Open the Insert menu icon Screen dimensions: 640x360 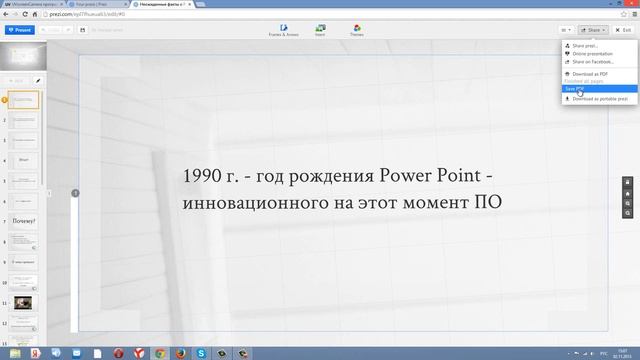click(x=320, y=30)
